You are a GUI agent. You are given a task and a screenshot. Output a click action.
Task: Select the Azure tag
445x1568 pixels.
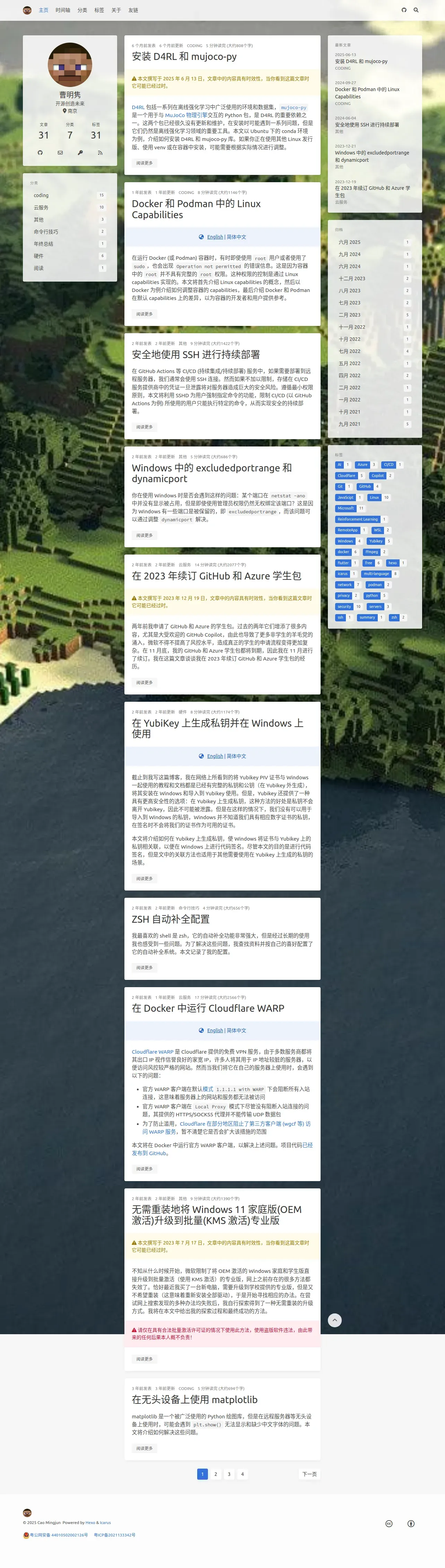point(366,465)
